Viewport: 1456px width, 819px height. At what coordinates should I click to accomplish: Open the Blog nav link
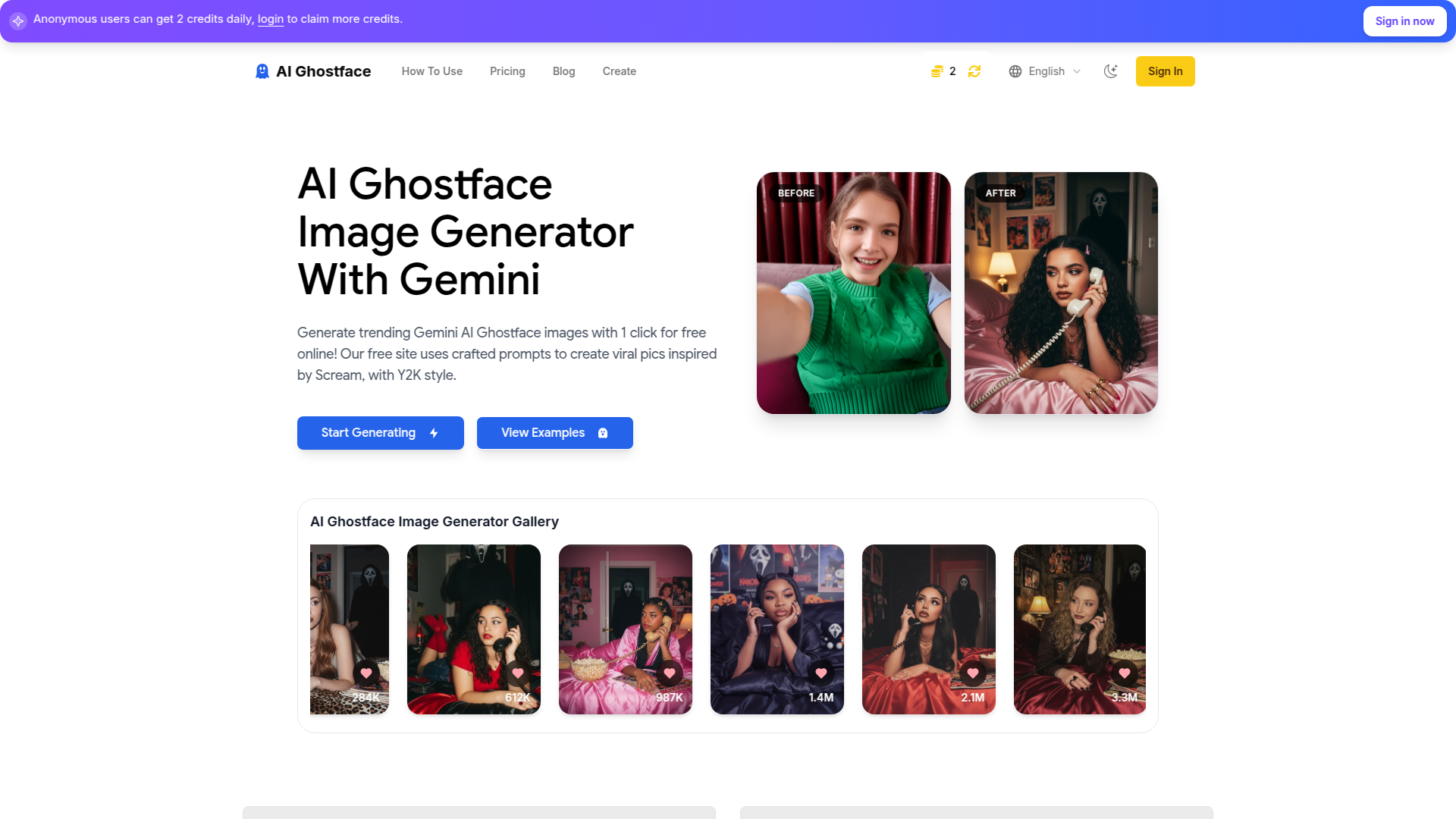(x=563, y=71)
